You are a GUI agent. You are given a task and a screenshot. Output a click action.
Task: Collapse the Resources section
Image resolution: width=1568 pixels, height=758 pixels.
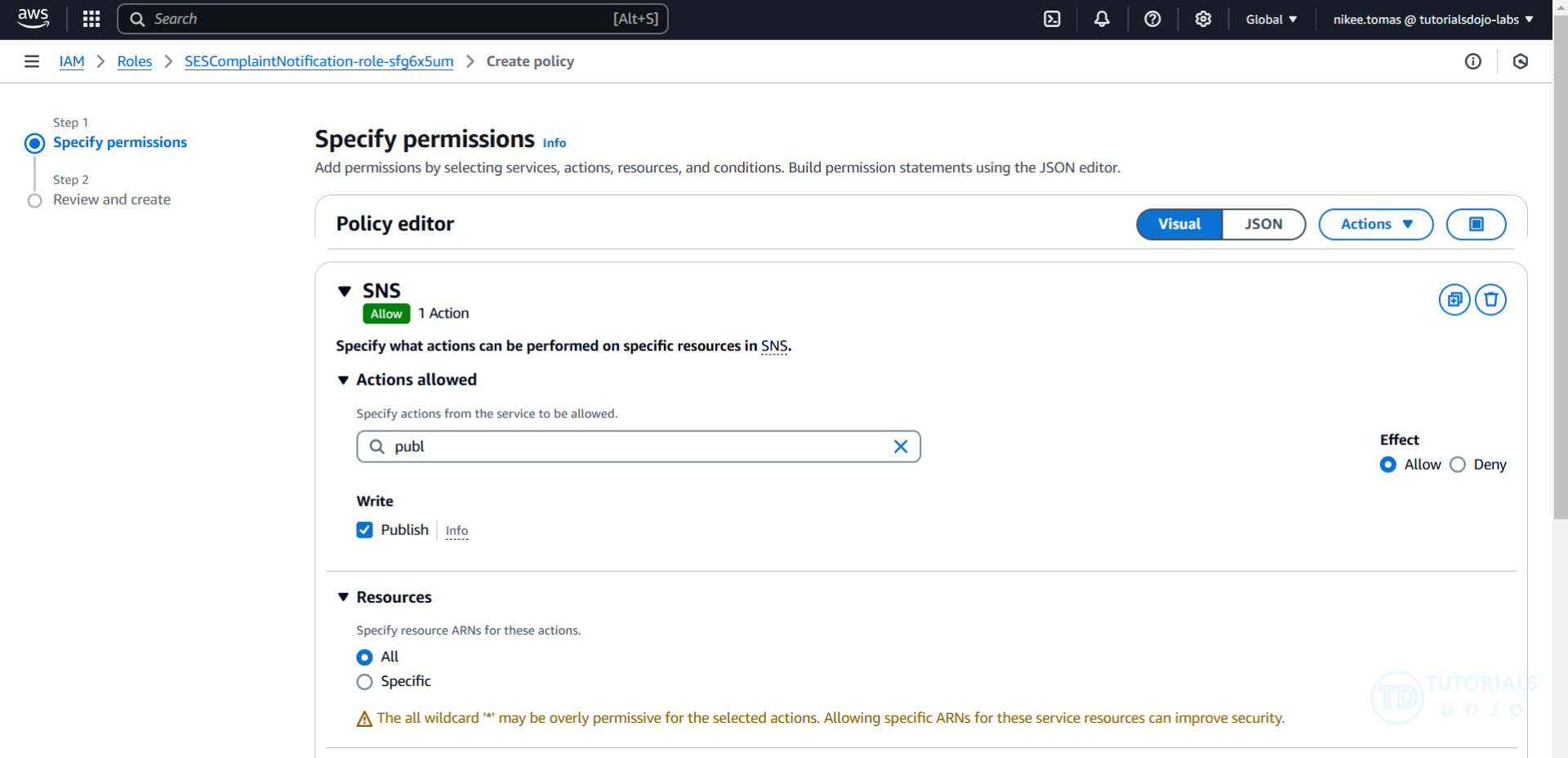343,597
